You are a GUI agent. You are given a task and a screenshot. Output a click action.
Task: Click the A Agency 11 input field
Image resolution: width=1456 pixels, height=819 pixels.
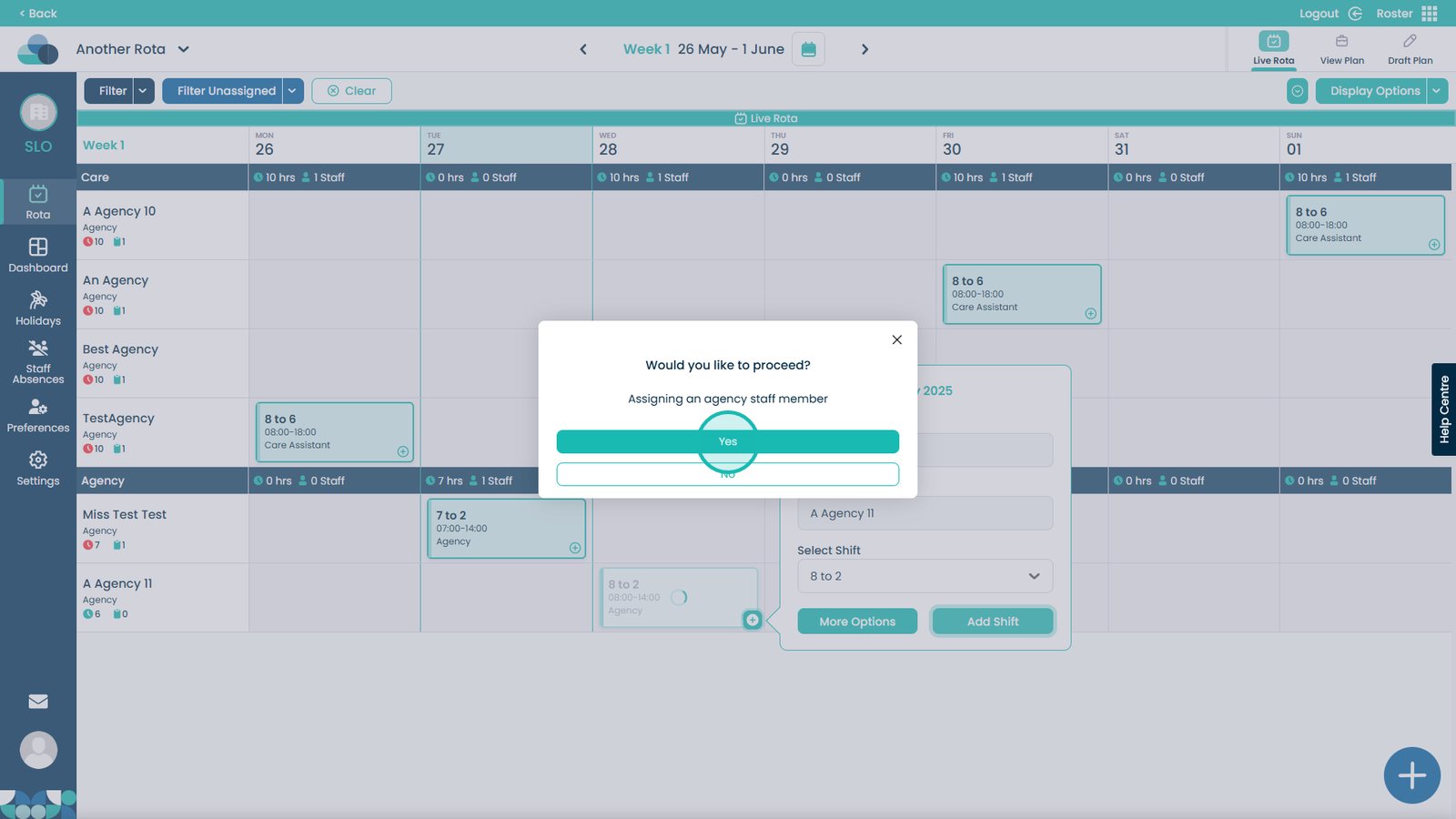(x=925, y=513)
